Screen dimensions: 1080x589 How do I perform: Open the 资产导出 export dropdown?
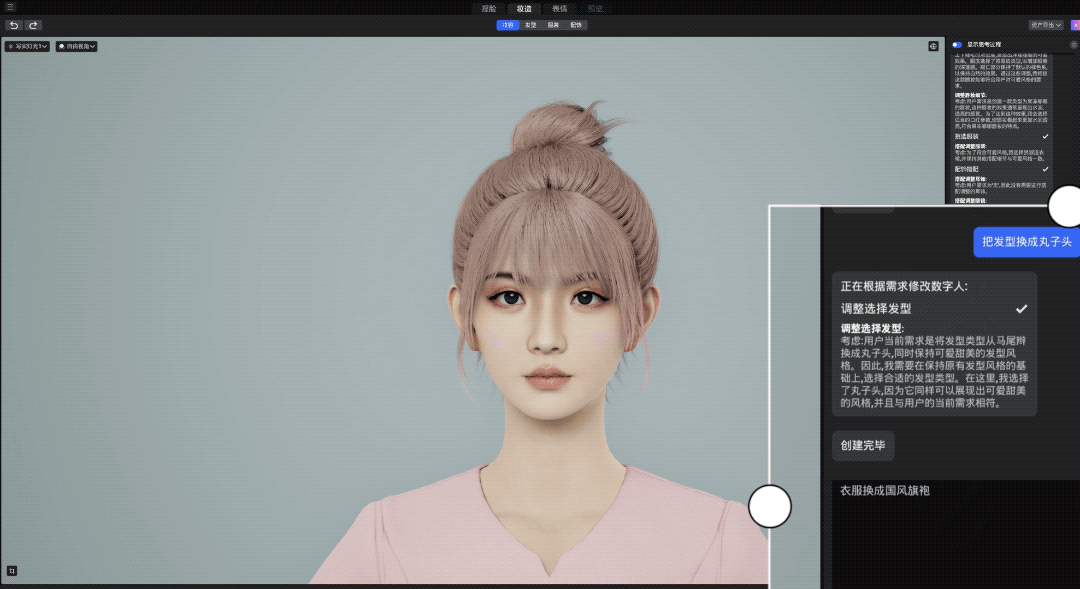coord(1044,24)
